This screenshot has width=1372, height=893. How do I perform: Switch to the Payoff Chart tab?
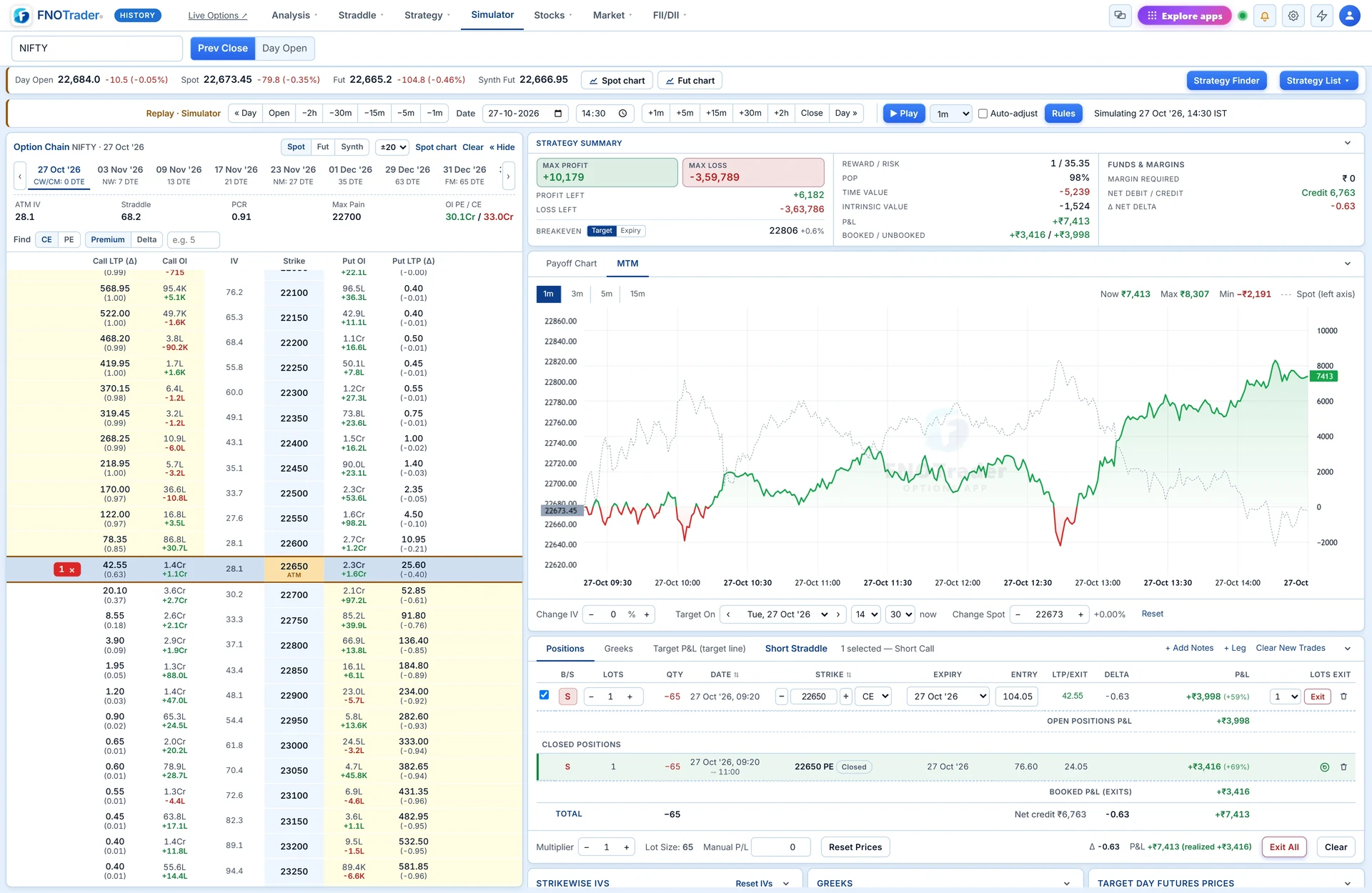571,264
